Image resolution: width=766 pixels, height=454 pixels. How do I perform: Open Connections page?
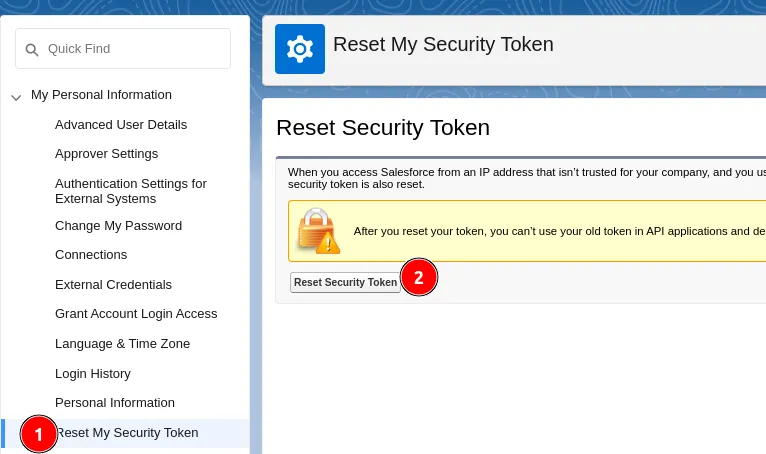pyautogui.click(x=91, y=255)
